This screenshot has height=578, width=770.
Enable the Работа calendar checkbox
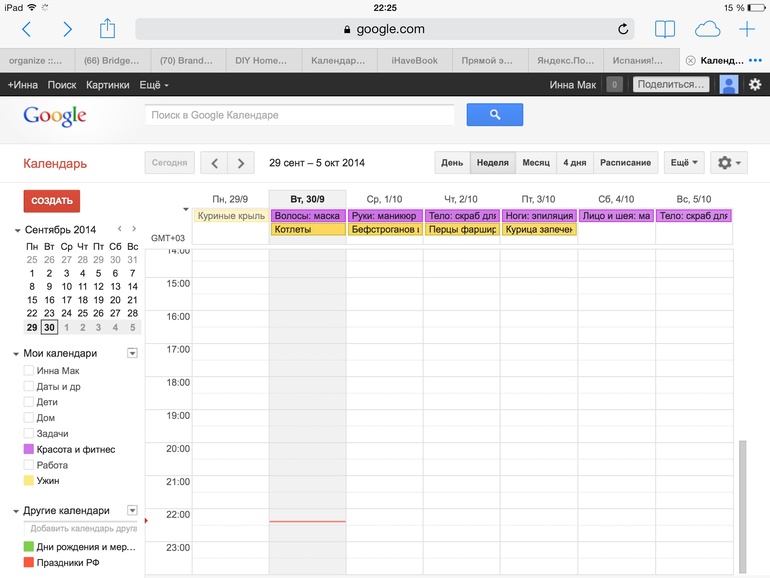pos(29,465)
